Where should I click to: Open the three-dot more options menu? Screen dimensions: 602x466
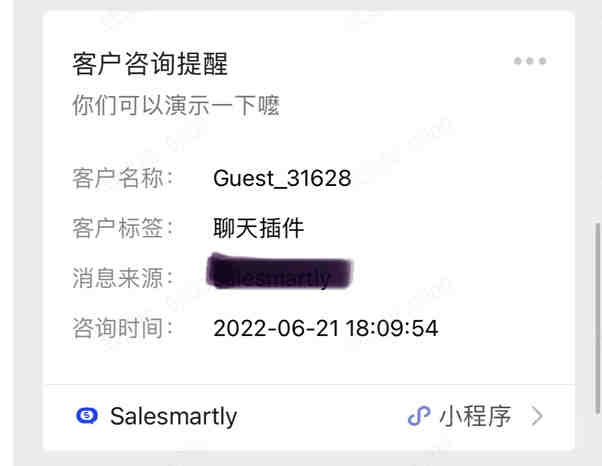[530, 61]
